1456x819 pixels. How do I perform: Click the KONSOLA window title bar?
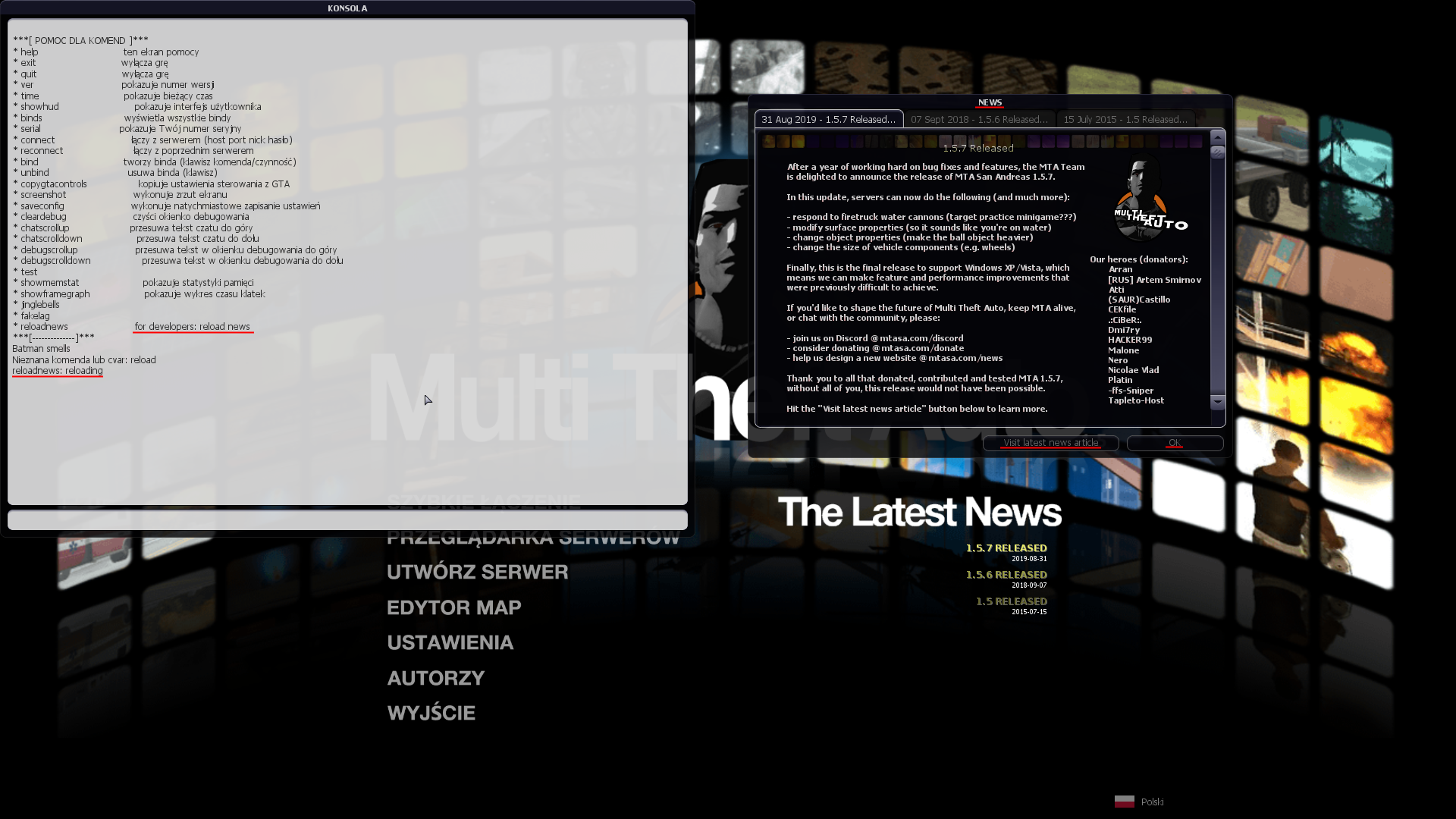(347, 8)
